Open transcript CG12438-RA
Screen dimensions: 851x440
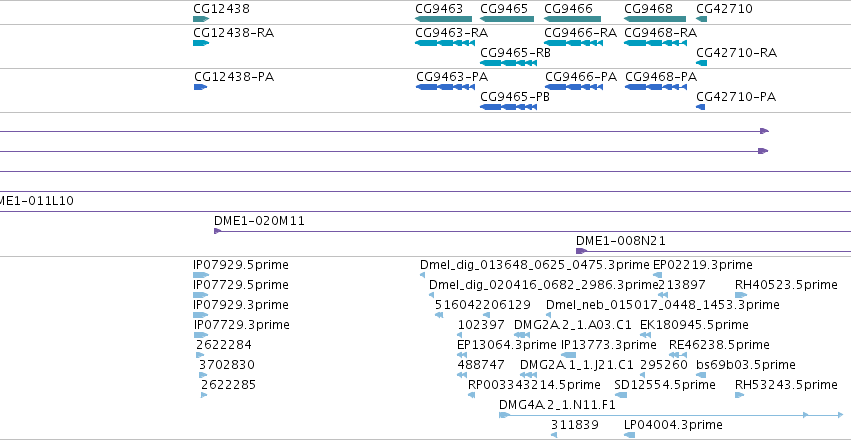point(233,33)
